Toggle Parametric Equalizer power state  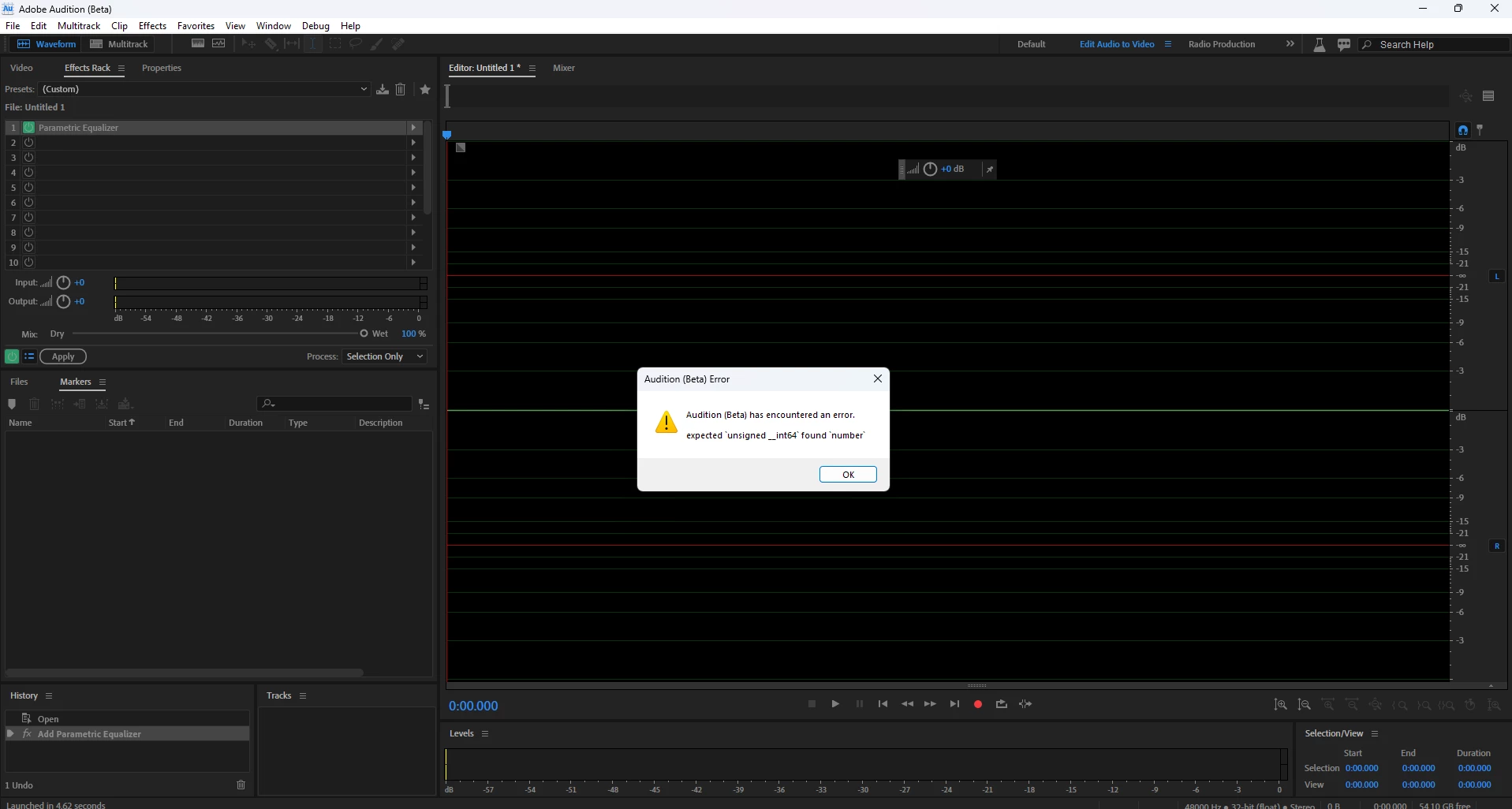click(29, 127)
